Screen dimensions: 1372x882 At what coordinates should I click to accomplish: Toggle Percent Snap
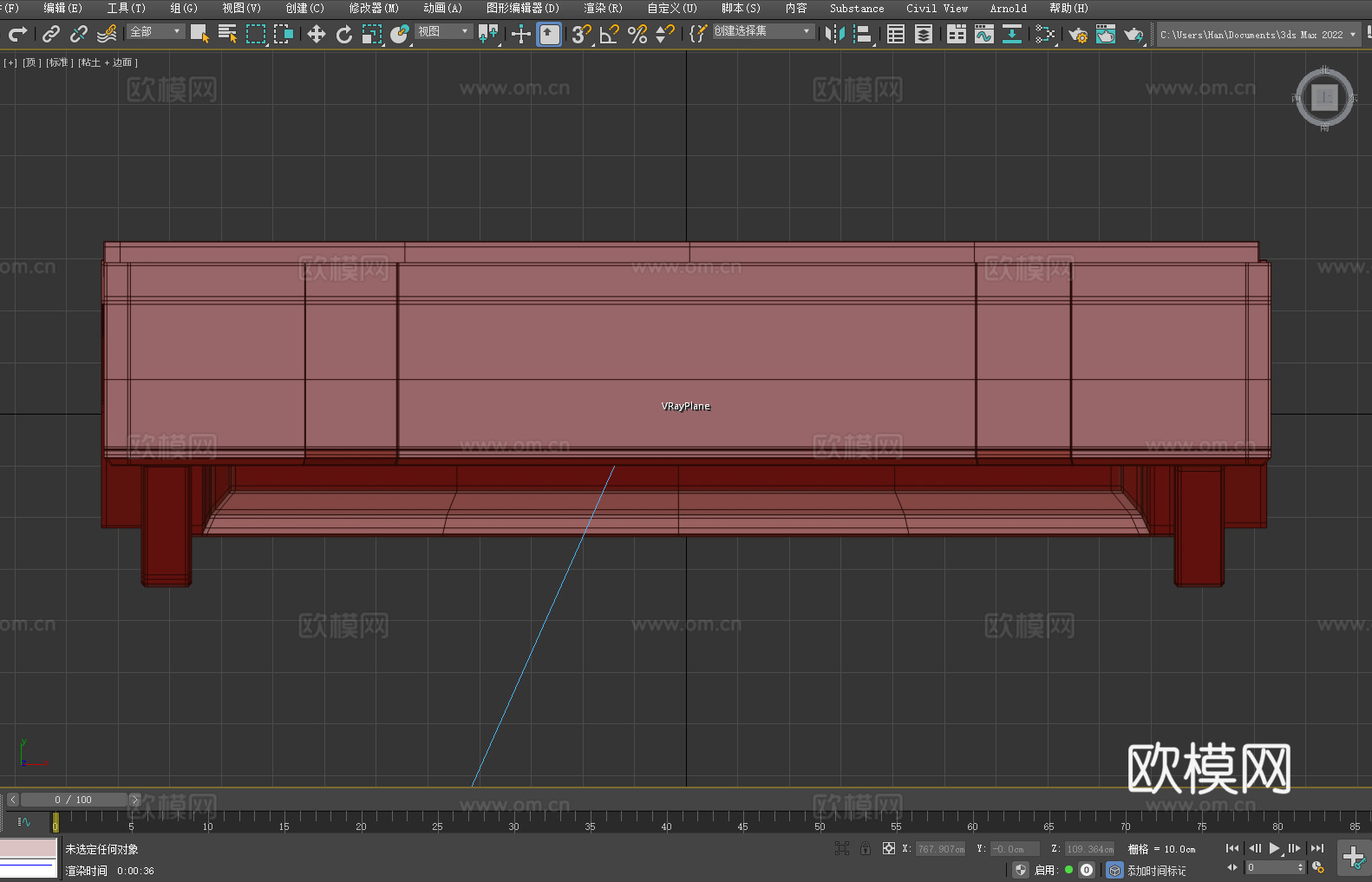coord(637,34)
